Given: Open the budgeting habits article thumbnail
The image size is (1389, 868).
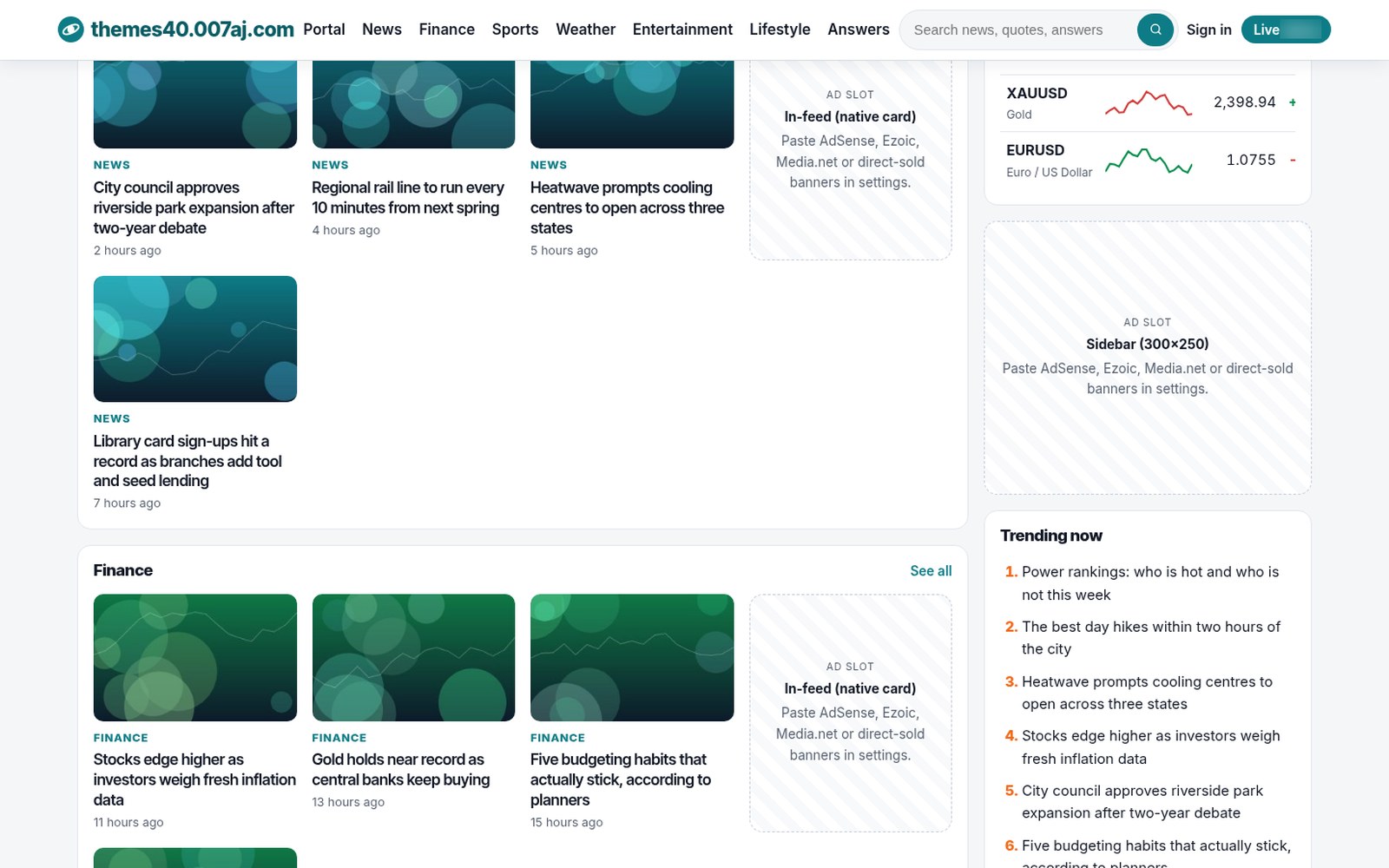Looking at the screenshot, I should pos(632,657).
